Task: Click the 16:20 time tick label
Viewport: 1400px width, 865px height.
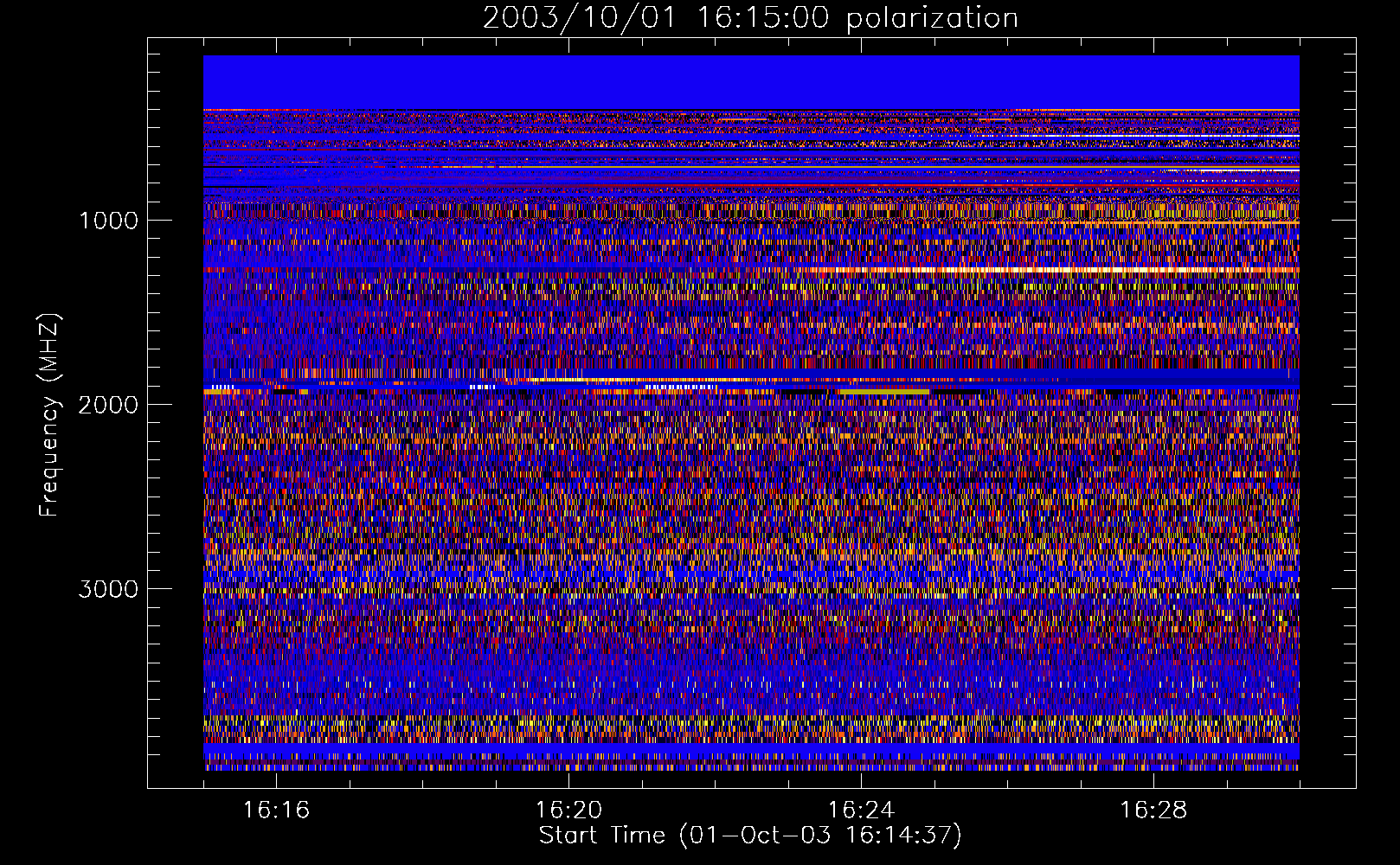Action: coord(568,811)
